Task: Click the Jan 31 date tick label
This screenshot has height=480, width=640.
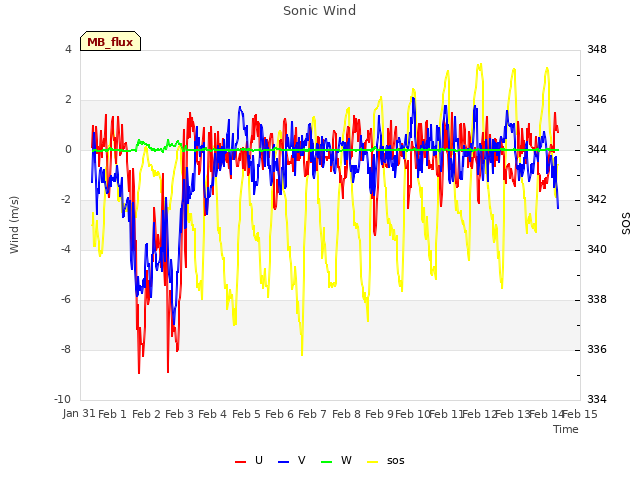Action: click(x=79, y=413)
